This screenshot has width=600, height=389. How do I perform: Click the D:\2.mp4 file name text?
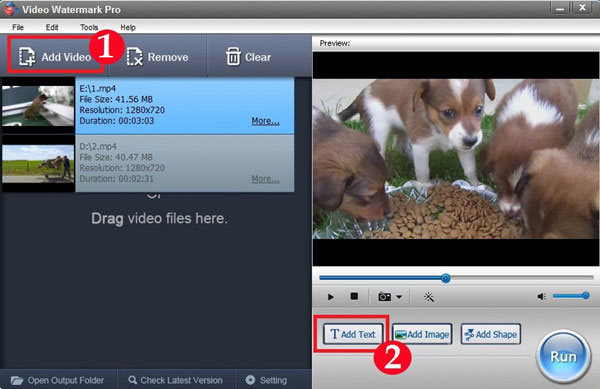point(98,146)
